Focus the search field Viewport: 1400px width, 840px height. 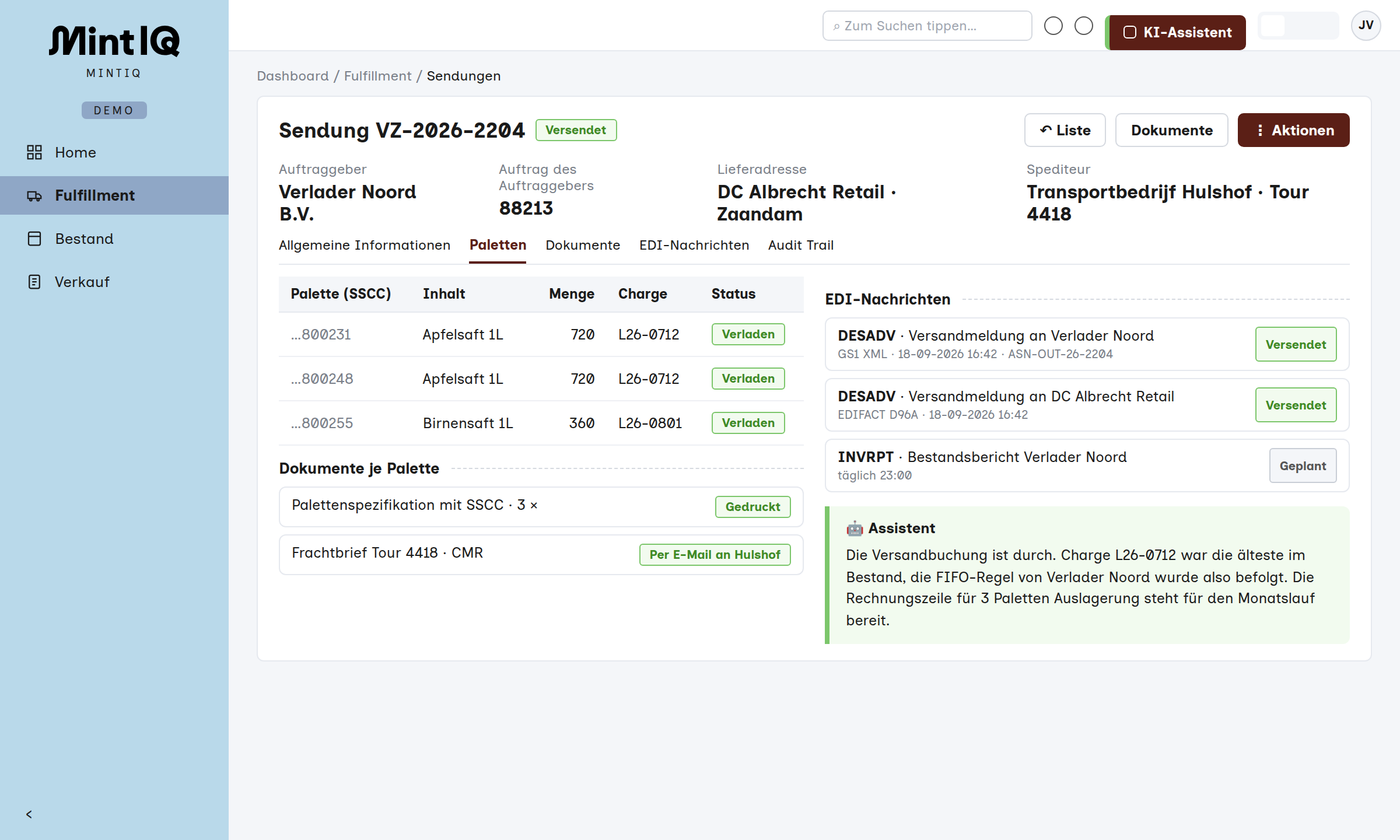click(x=928, y=26)
